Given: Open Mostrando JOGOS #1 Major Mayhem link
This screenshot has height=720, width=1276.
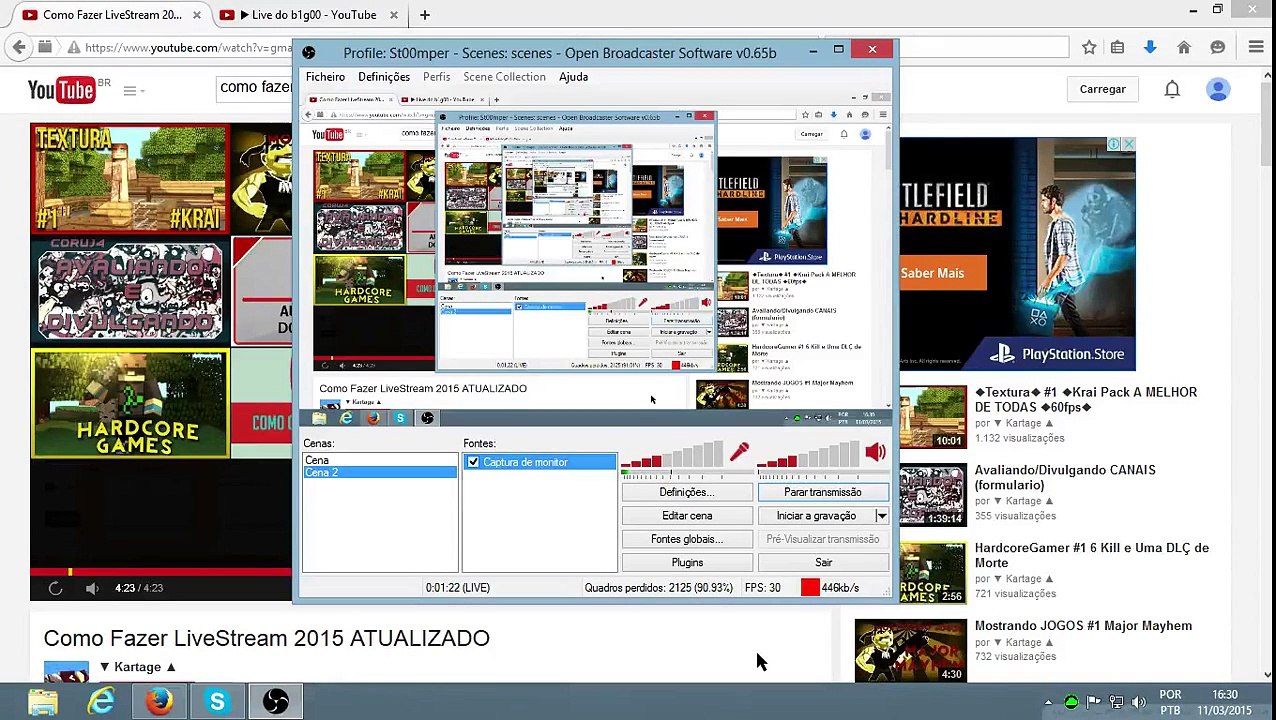Looking at the screenshot, I should [x=1083, y=626].
